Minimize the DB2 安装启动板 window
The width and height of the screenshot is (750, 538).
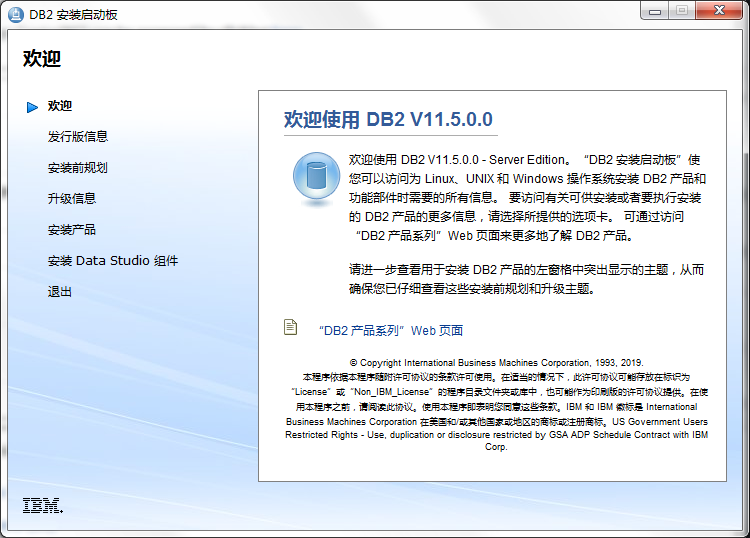pos(655,11)
